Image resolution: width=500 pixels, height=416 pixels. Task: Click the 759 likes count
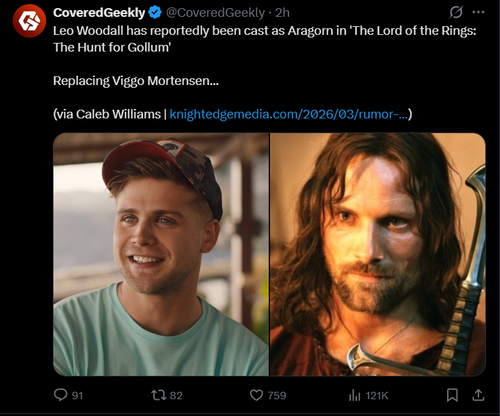(277, 396)
